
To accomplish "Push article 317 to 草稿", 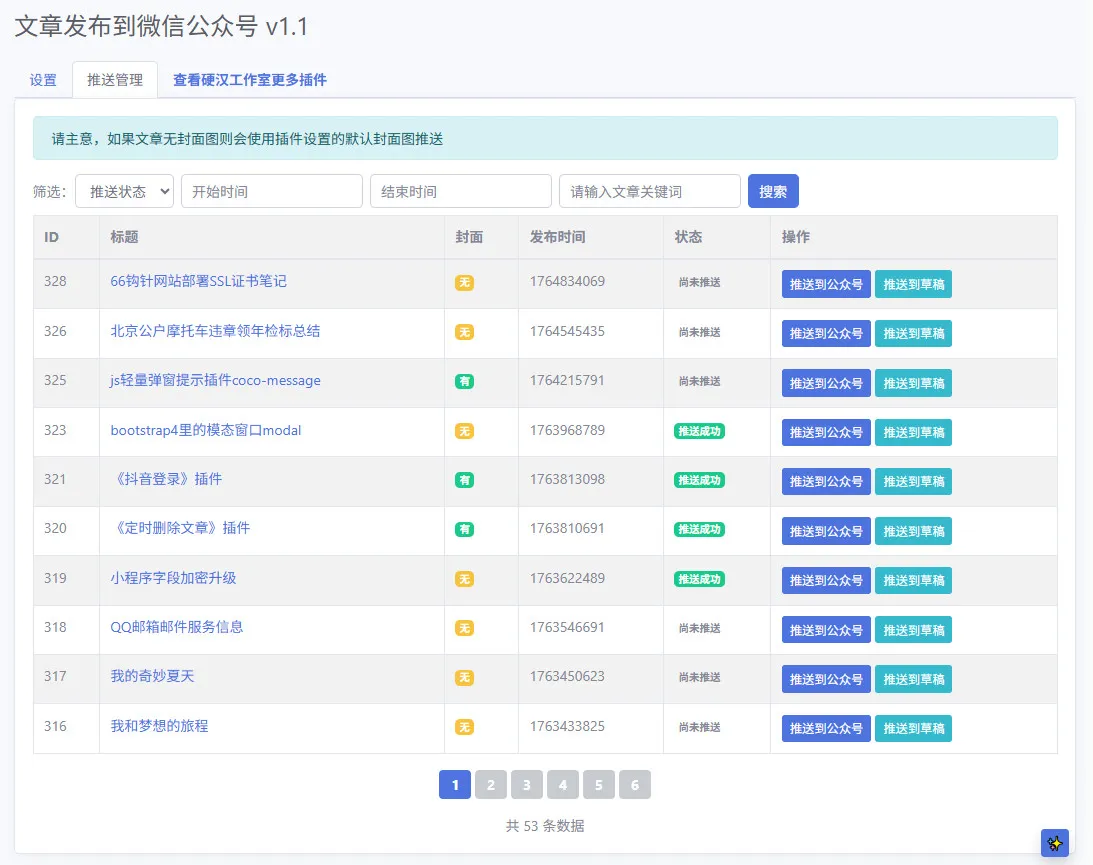I will coord(913,679).
